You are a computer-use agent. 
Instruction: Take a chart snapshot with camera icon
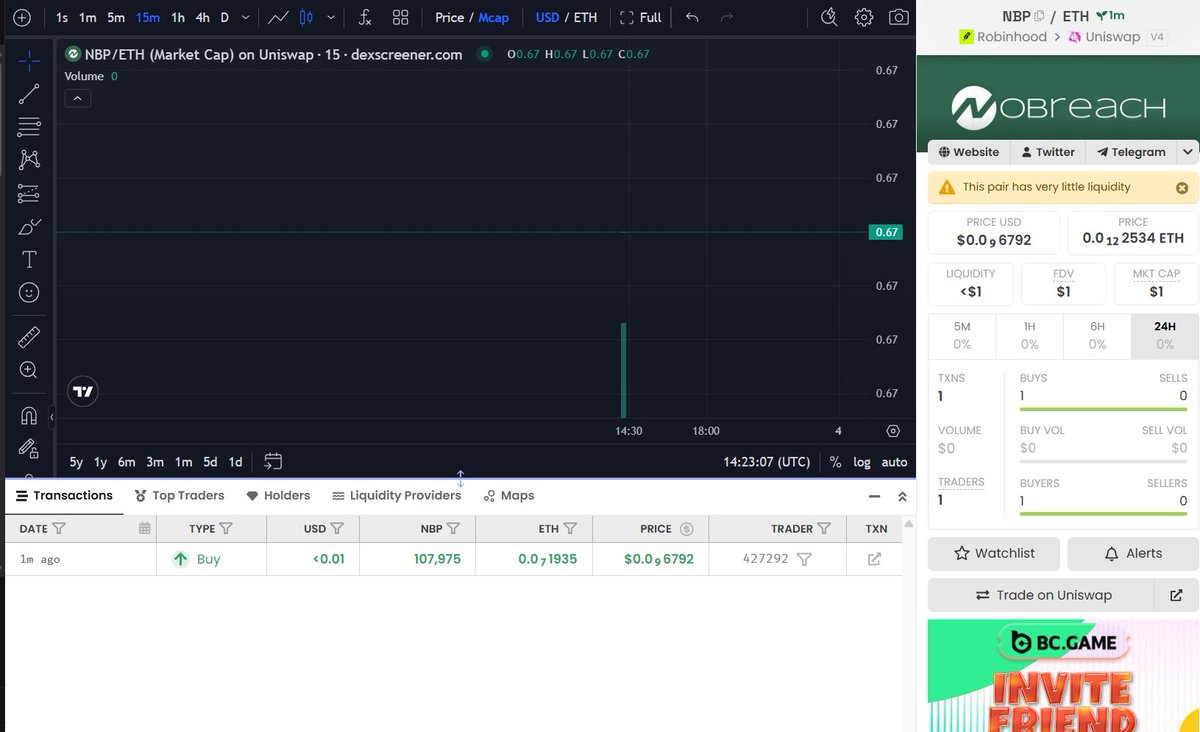pos(899,17)
